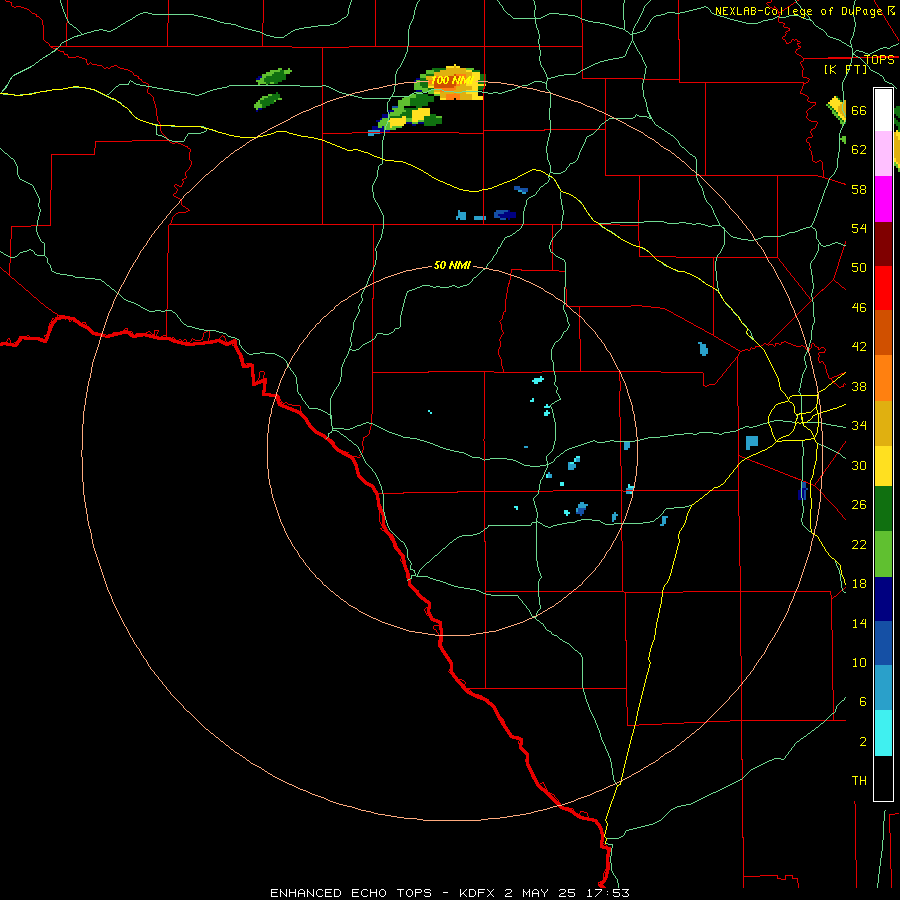Click the orange-yellow storm cell under 100 NMI label
900x900 pixels.
pyautogui.click(x=453, y=84)
